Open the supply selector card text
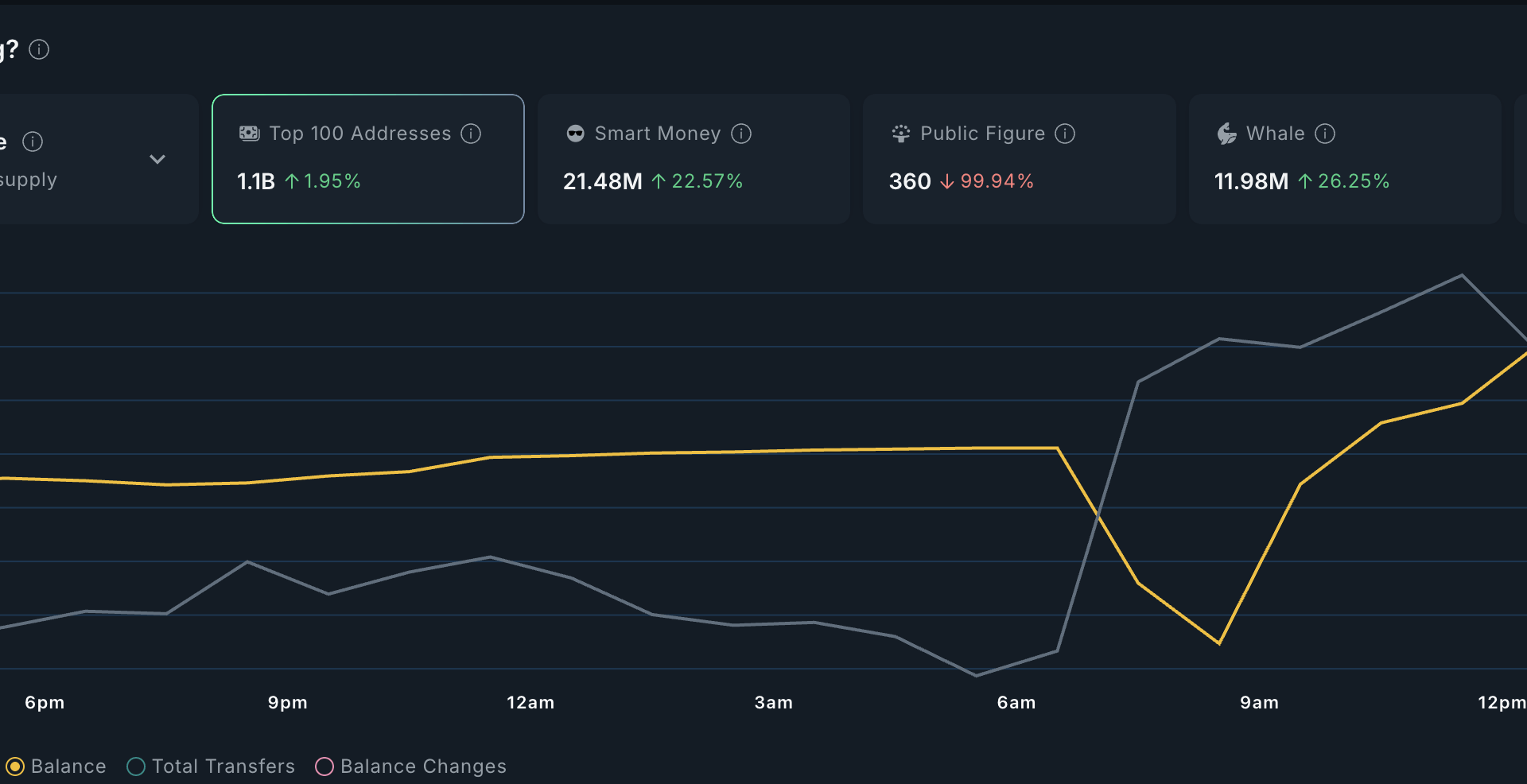Screen dimensions: 1527x784 (29, 180)
